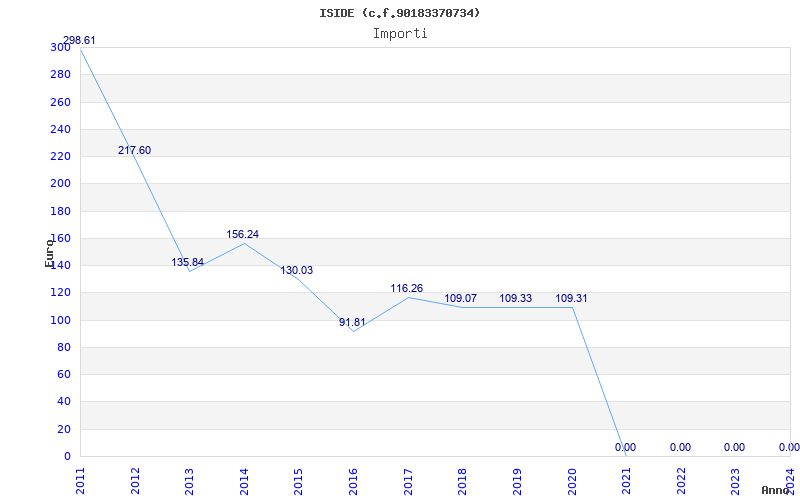Click the y-axis value 260
Screen dimensions: 800x500
(60, 102)
